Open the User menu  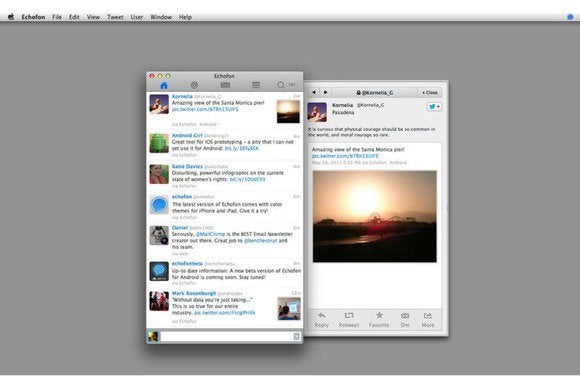point(137,17)
